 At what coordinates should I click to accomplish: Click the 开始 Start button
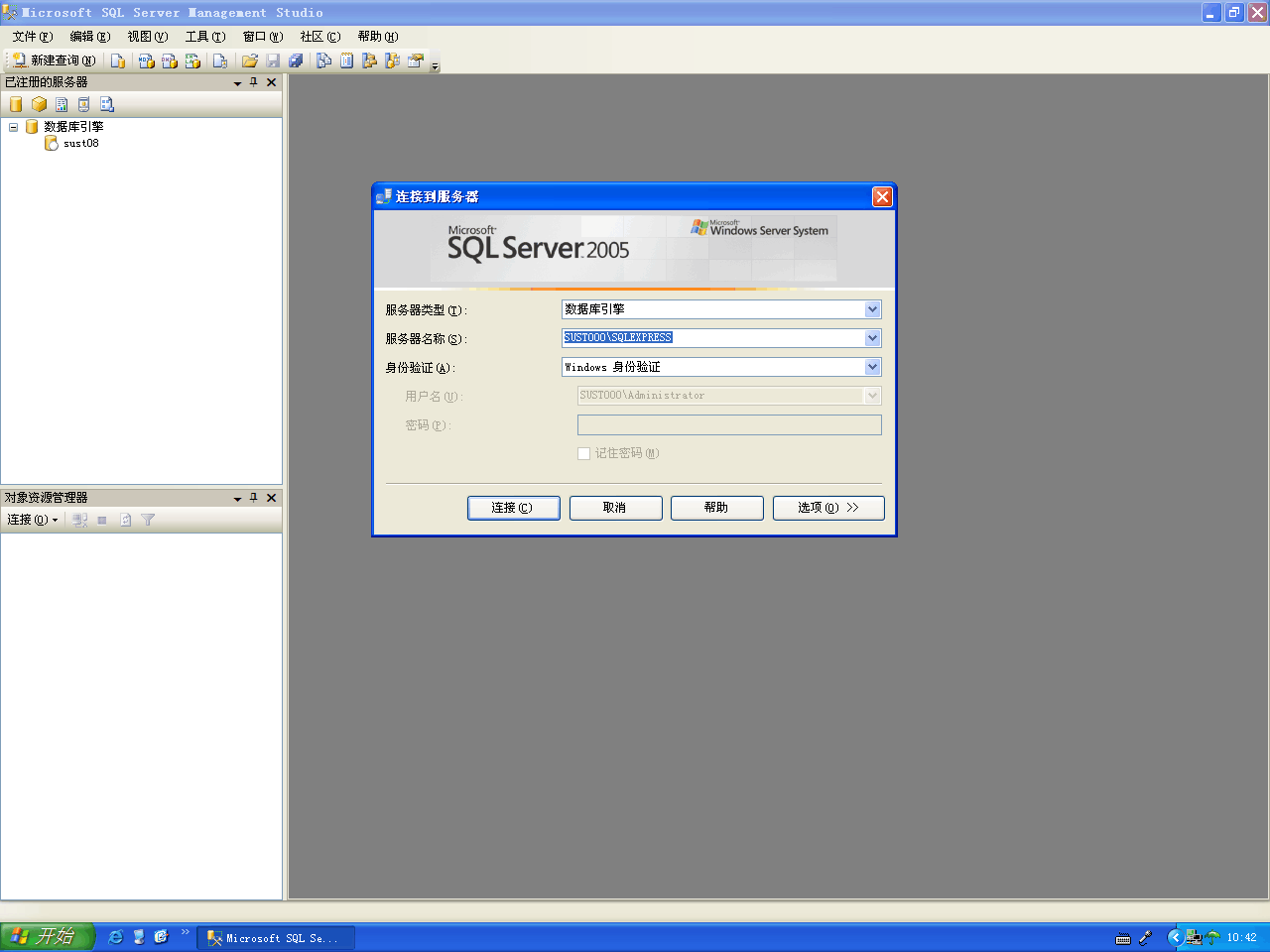[46, 936]
